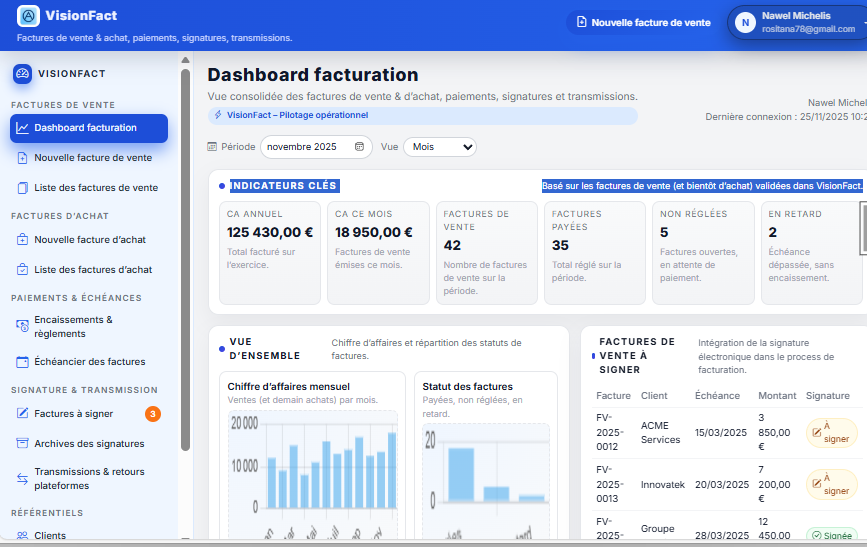
Task: Click the sidebar vertical scrollbar
Action: pos(184,250)
